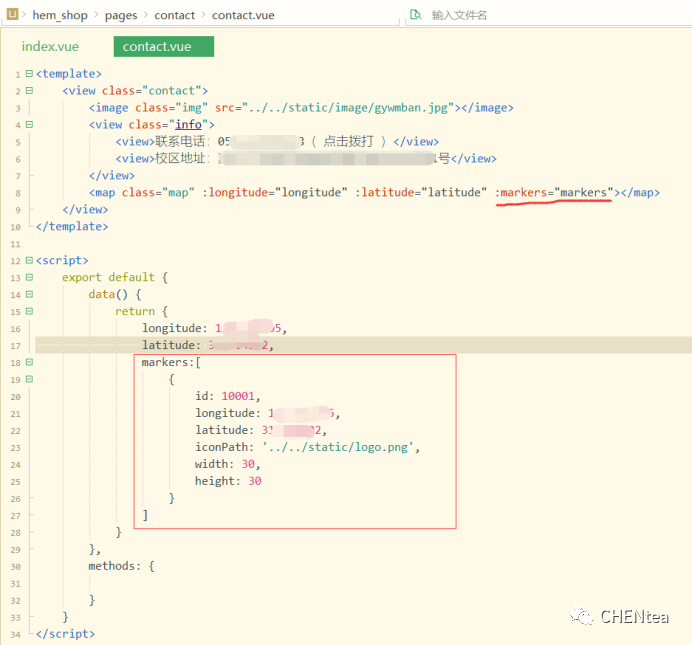692x645 pixels.
Task: Open the pages breadcrumb folder
Action: [121, 15]
